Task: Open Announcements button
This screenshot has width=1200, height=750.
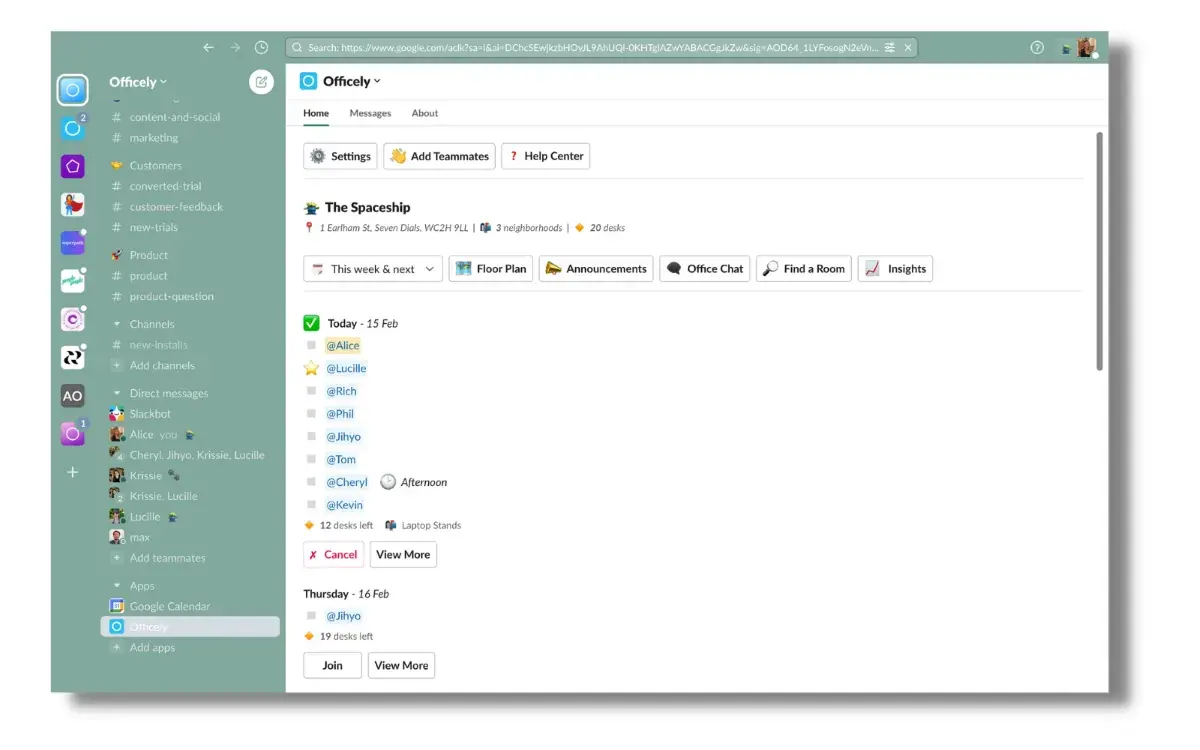Action: point(596,269)
